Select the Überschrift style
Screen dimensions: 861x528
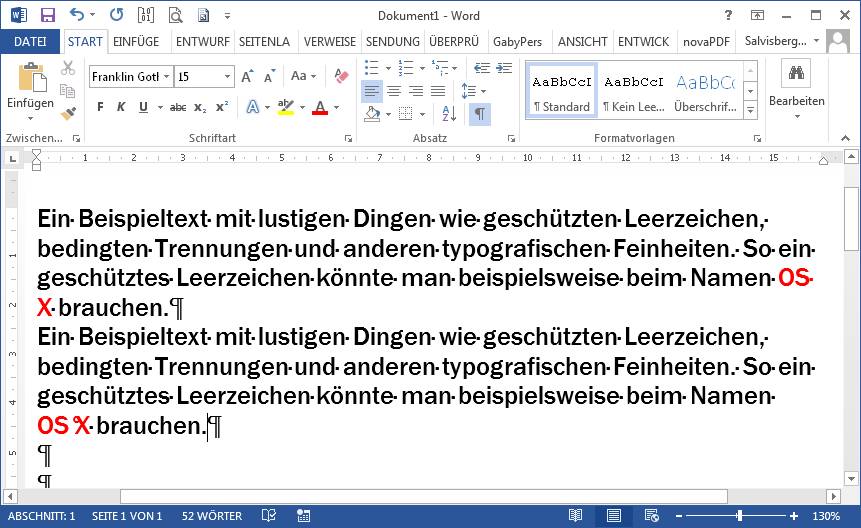click(x=706, y=91)
